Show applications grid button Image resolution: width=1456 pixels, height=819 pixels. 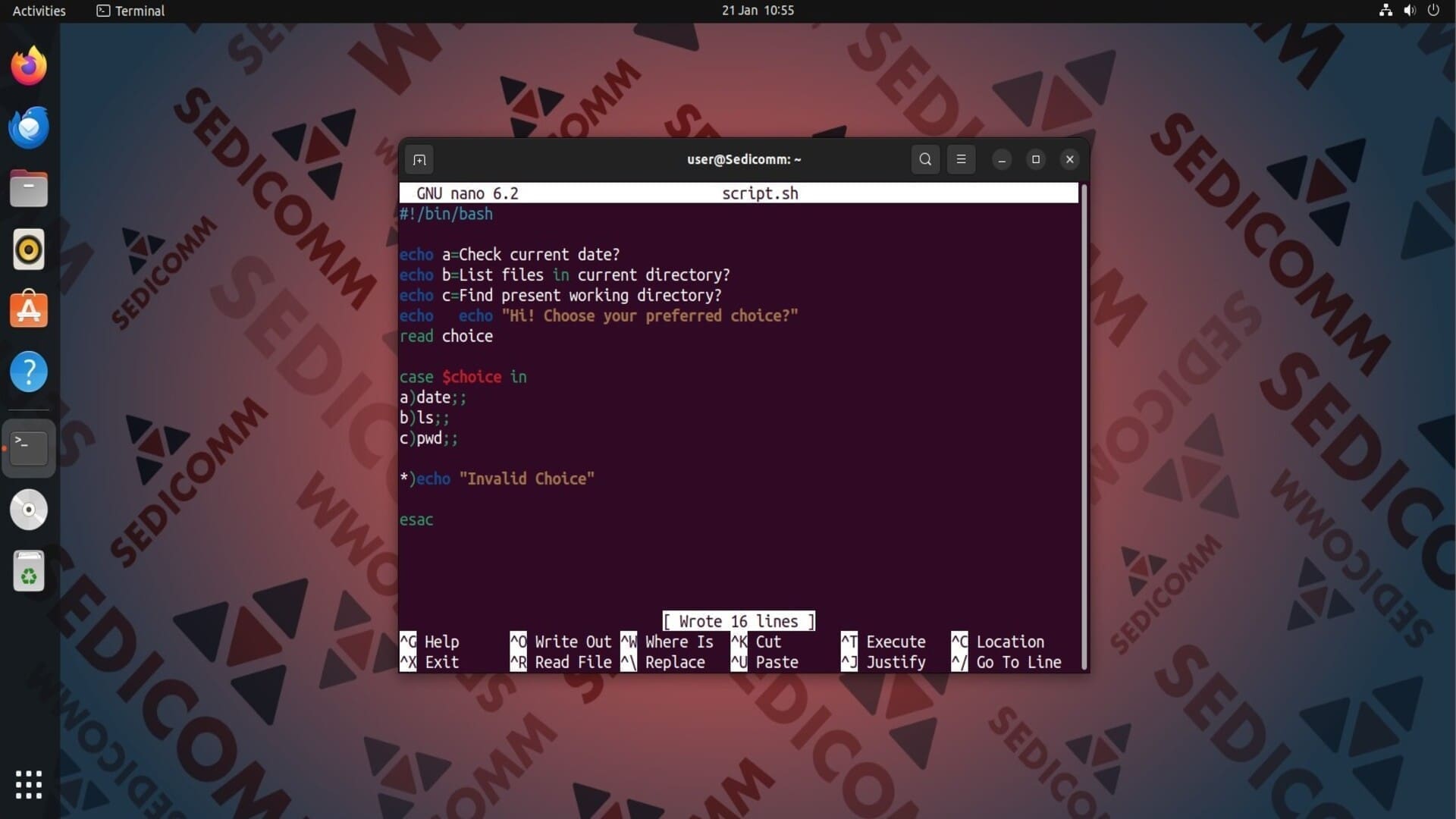click(29, 785)
